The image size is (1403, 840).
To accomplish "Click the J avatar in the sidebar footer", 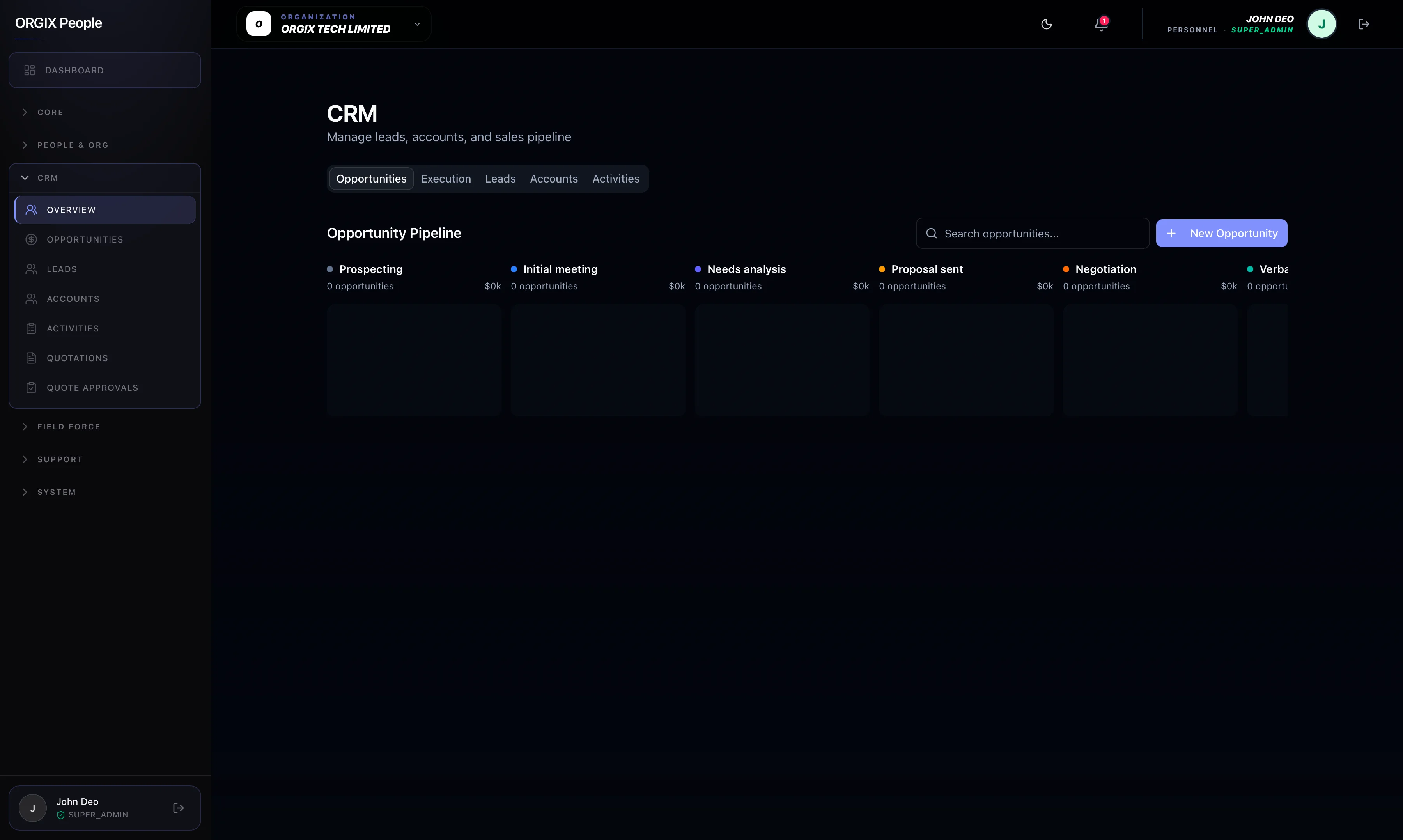I will click(33, 808).
